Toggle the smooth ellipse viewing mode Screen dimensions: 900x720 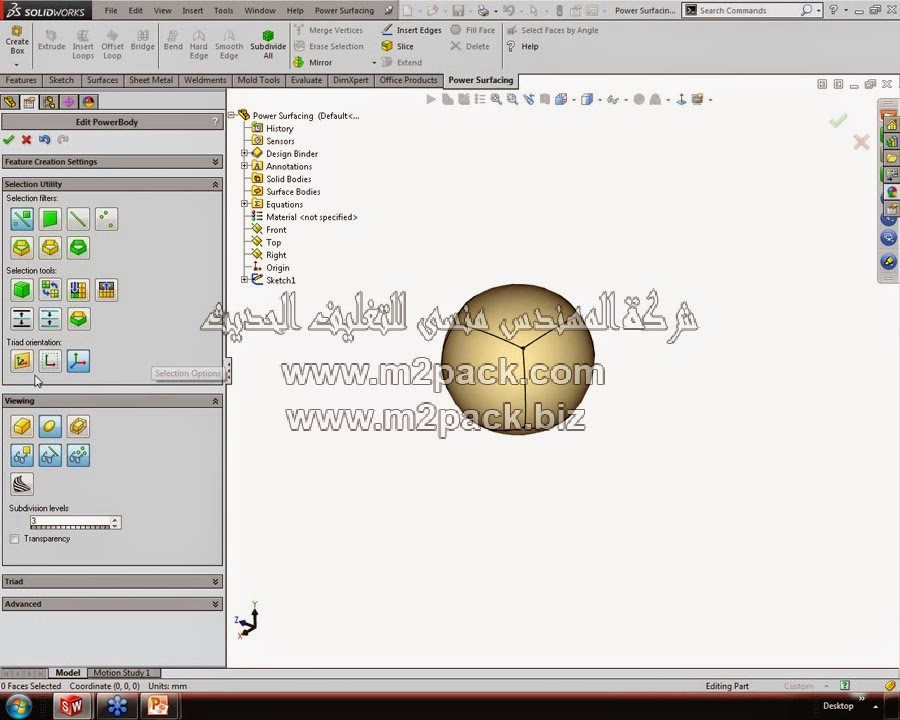[50, 426]
